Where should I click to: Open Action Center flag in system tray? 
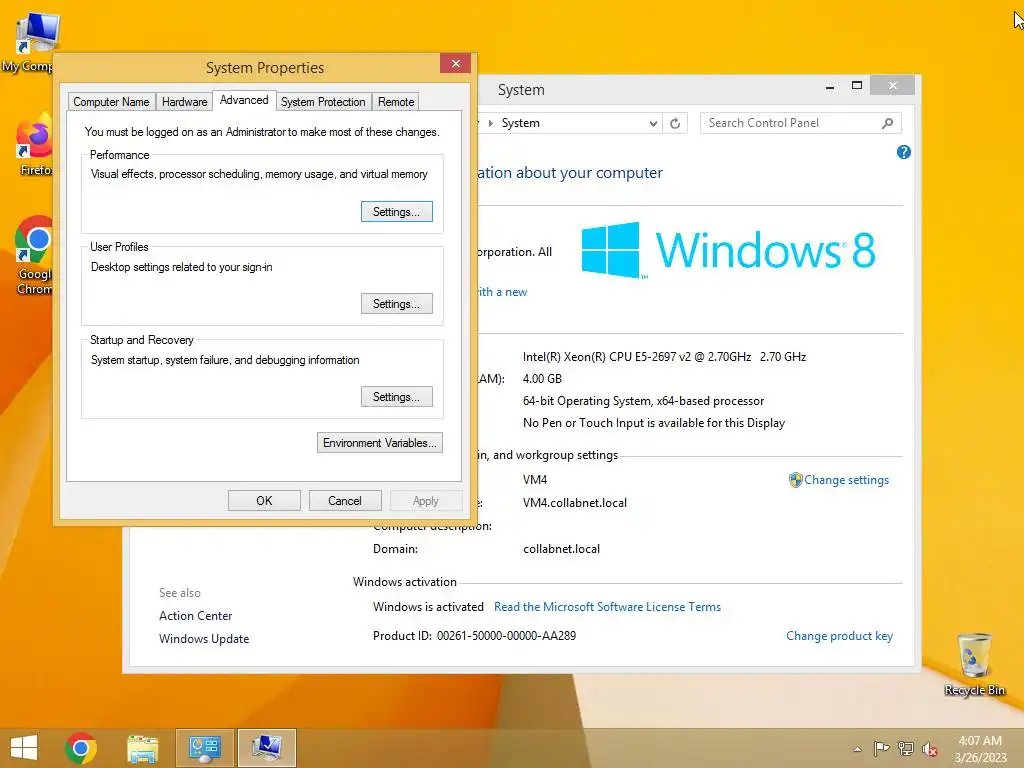point(881,748)
